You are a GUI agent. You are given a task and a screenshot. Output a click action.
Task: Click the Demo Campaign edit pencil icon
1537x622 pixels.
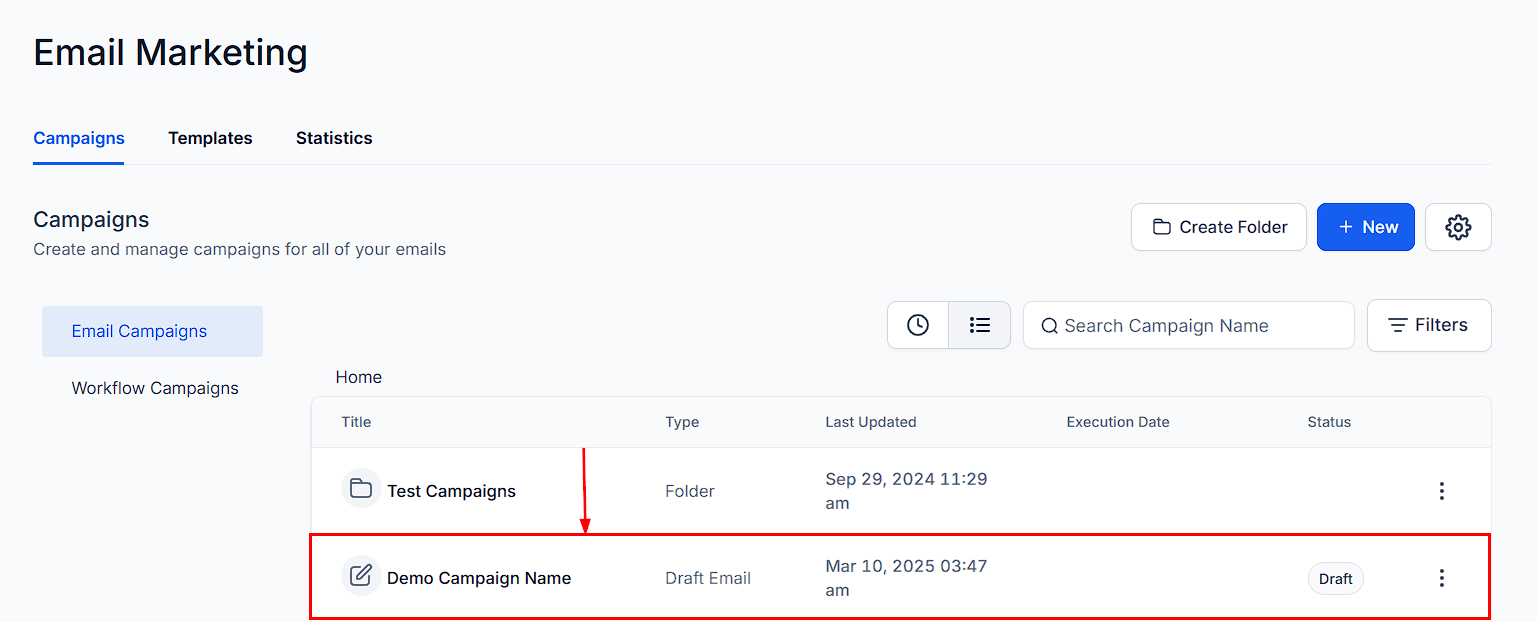[x=361, y=577]
